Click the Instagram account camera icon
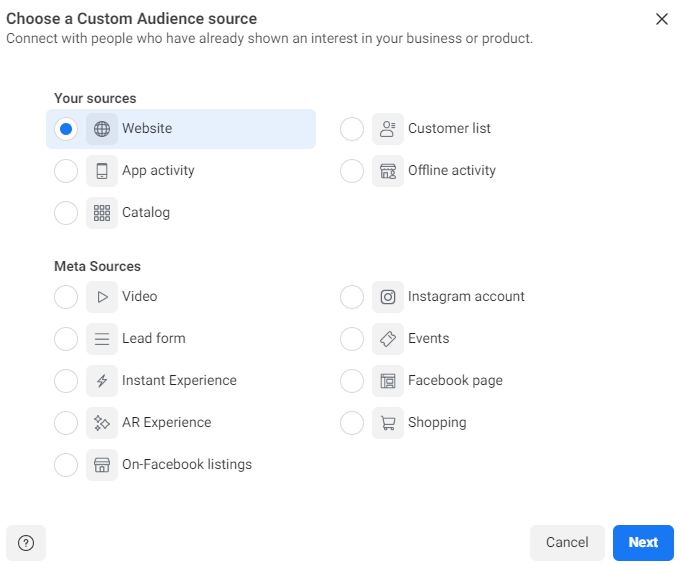 point(388,297)
